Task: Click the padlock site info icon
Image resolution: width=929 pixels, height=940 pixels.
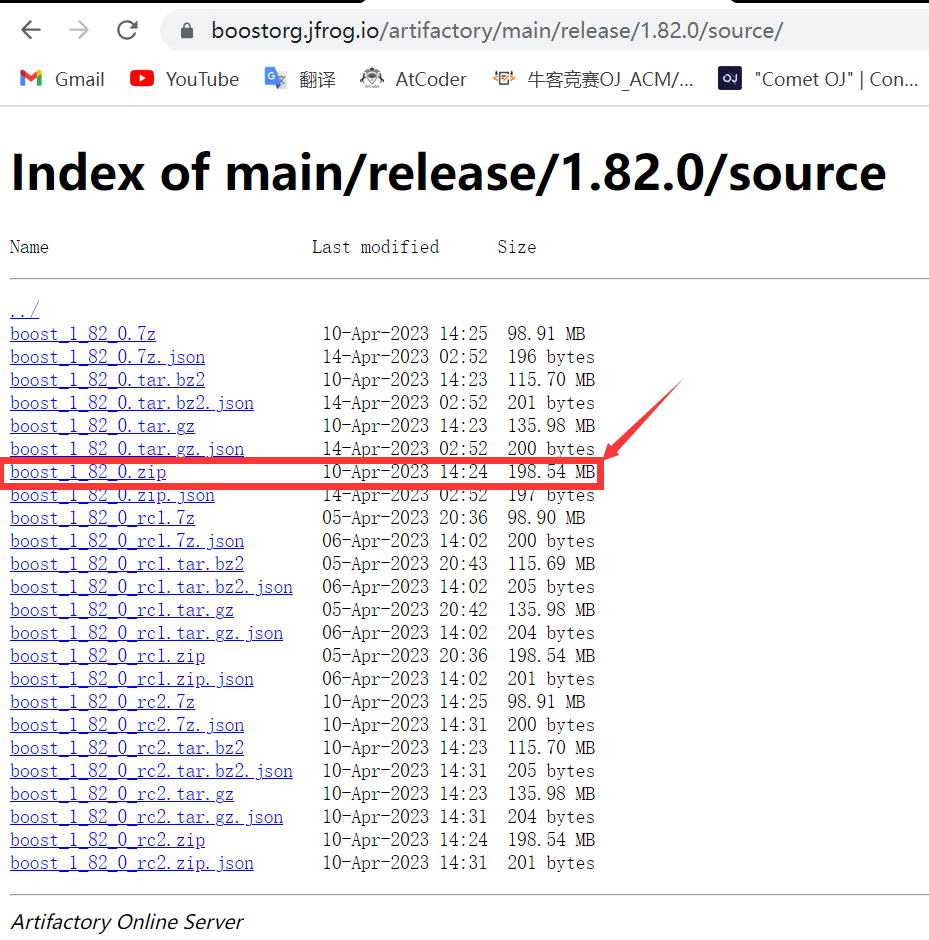Action: click(186, 31)
